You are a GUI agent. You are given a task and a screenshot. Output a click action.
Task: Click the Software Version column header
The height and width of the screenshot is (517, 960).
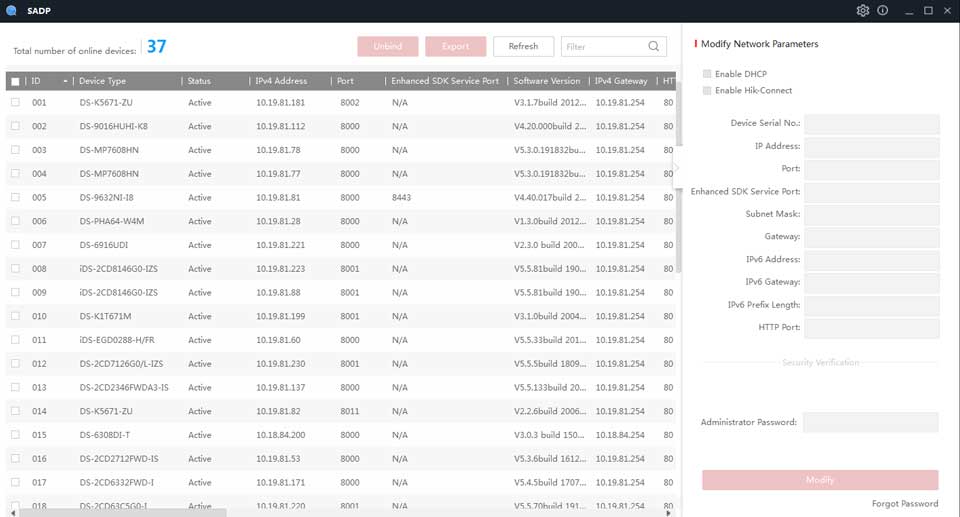click(546, 81)
